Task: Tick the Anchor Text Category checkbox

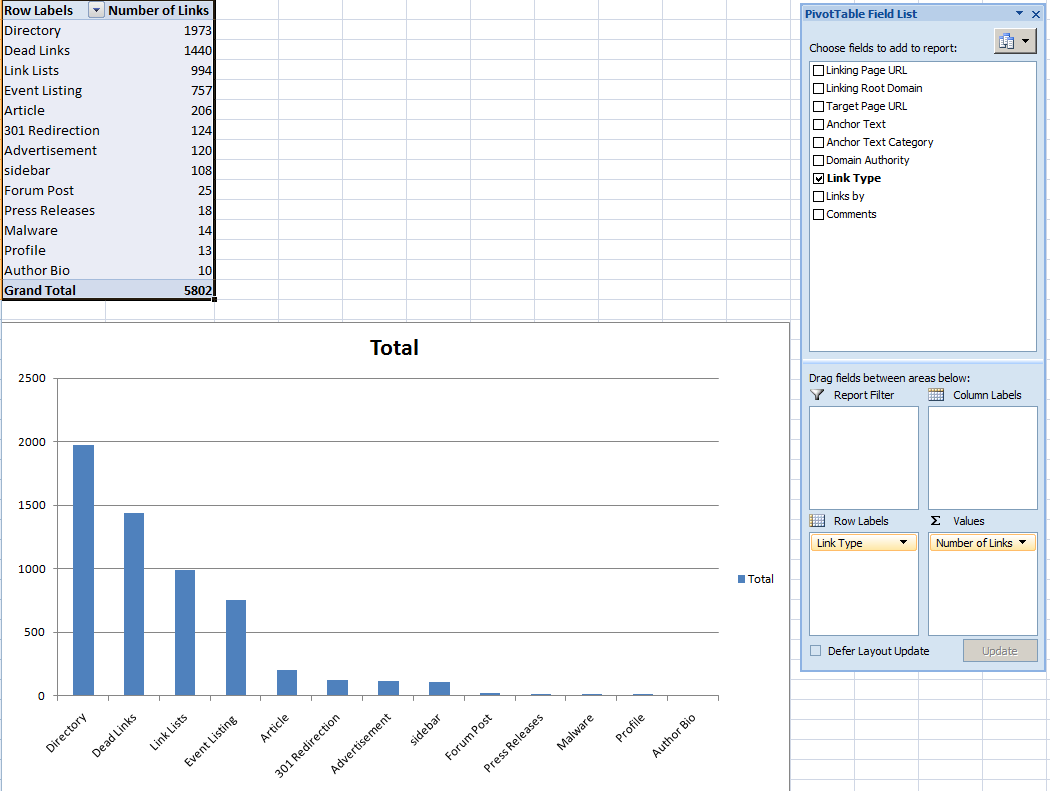Action: [x=819, y=142]
